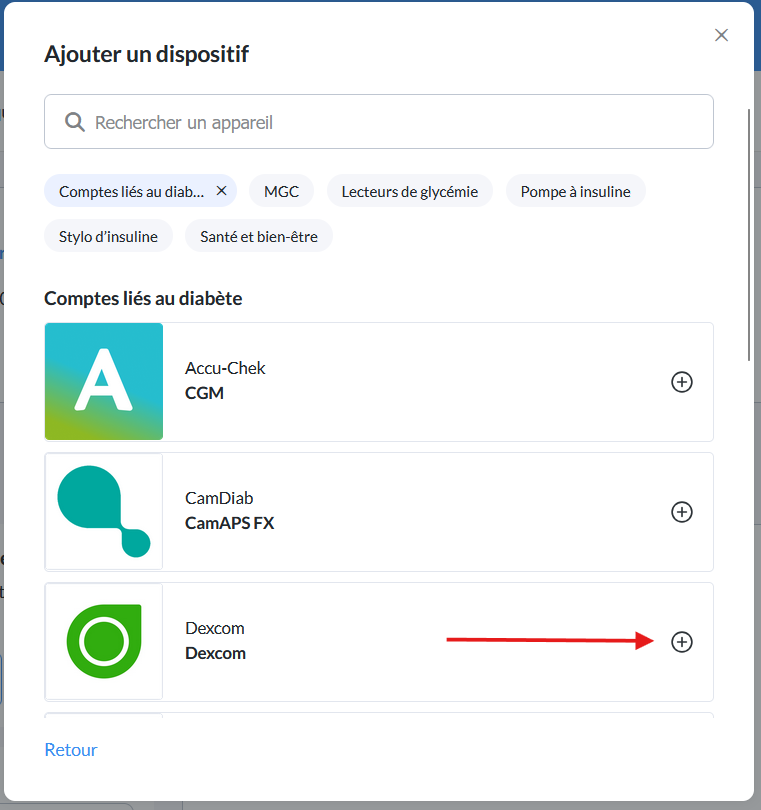Add the Accu-Chek CGM account
The image size is (761, 810).
point(681,382)
